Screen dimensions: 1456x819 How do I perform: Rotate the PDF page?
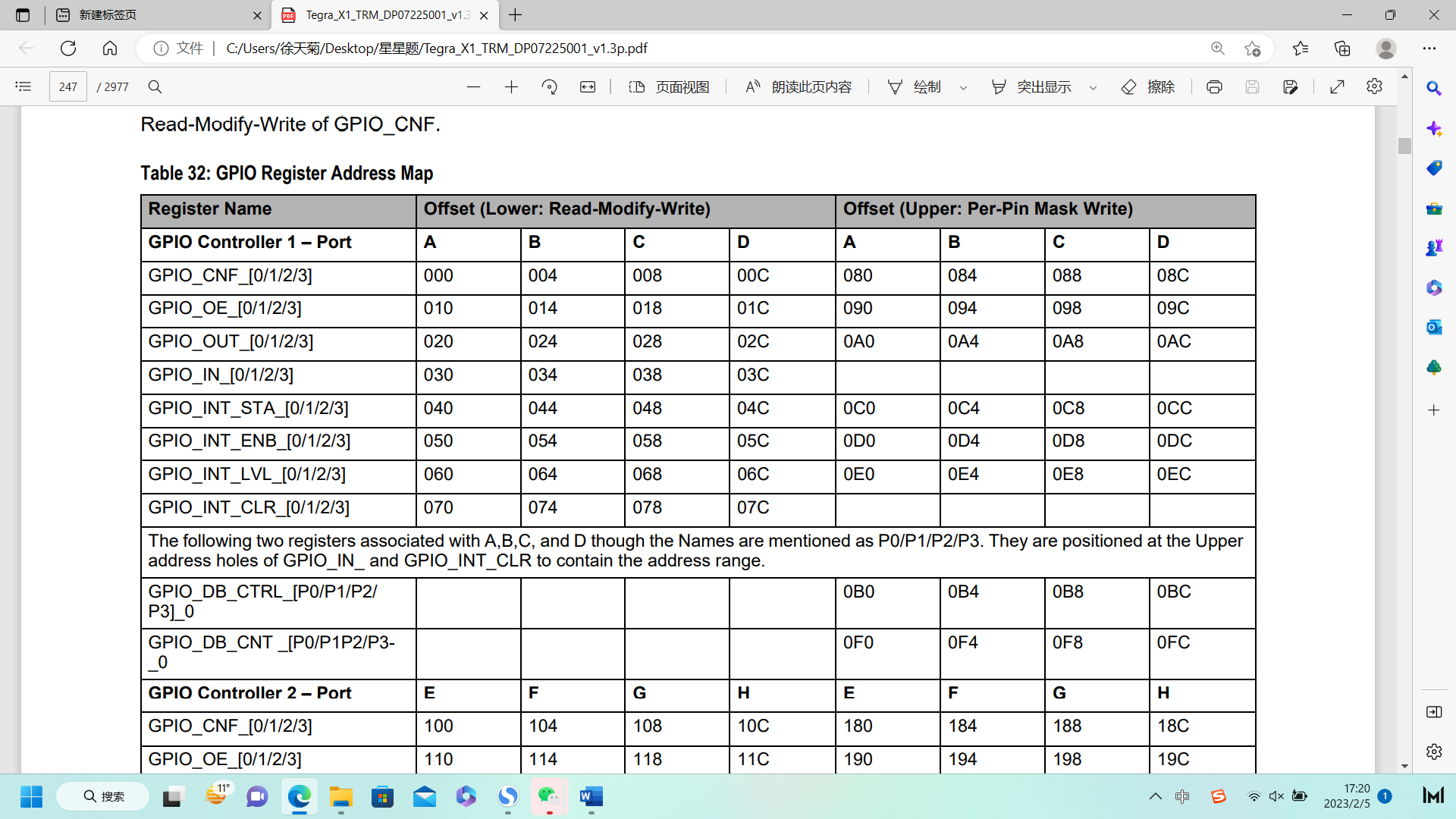(x=550, y=86)
